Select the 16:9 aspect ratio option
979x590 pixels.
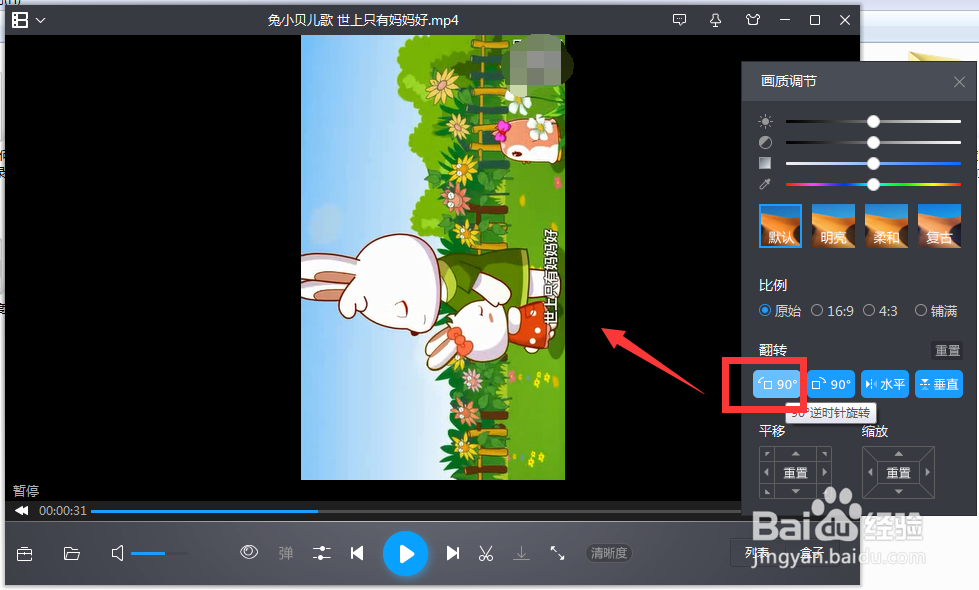coord(832,311)
